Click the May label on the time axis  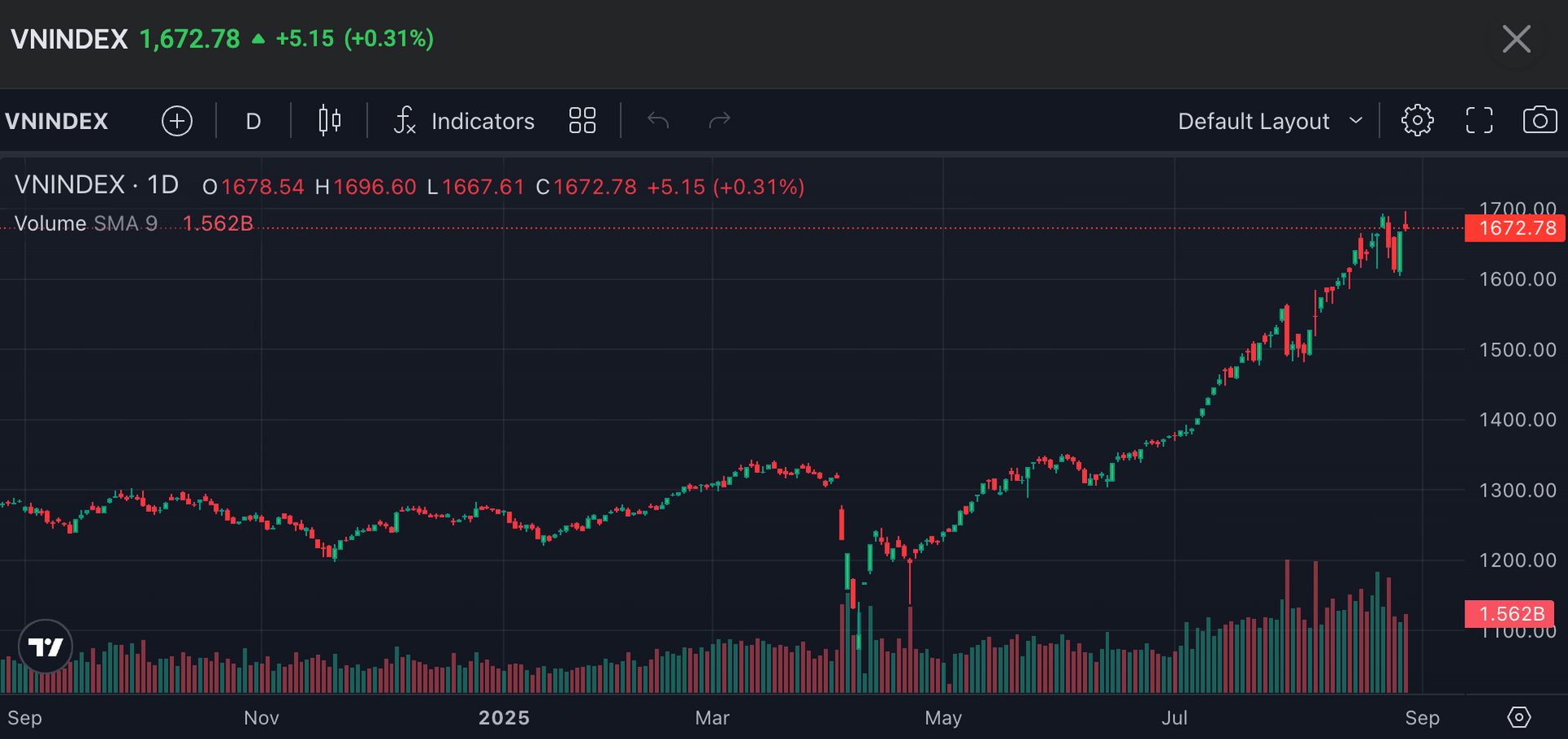click(x=943, y=718)
